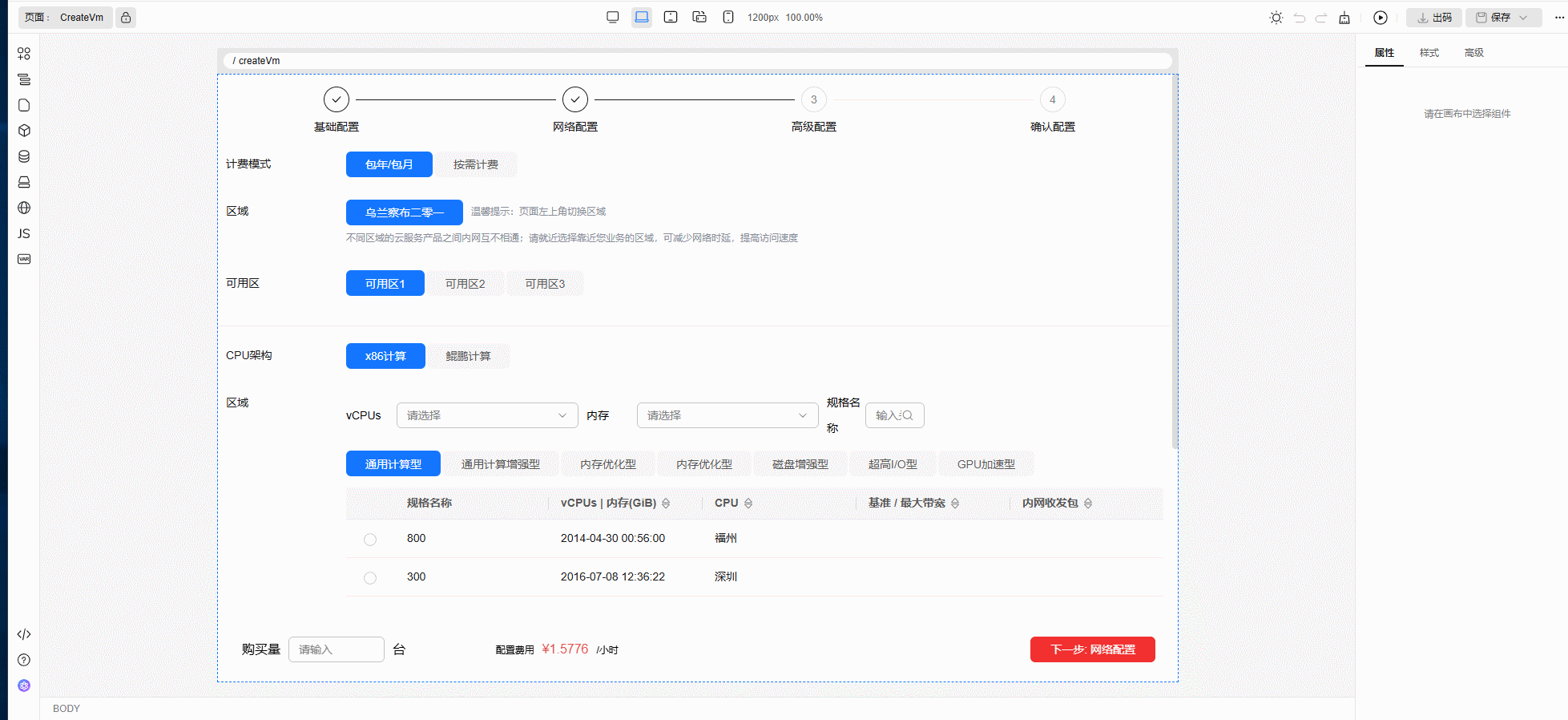Screen dimensions: 1568x720
Task: Select 可用区1 availability zone
Action: point(385,284)
